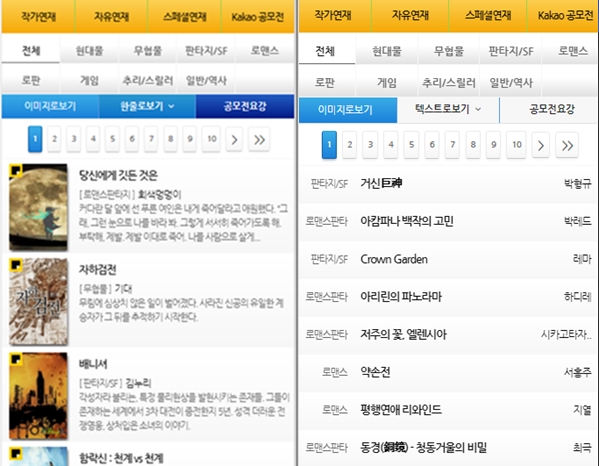
Task: Expand the 텍스트로보기 dropdown arrow
Action: [x=478, y=109]
